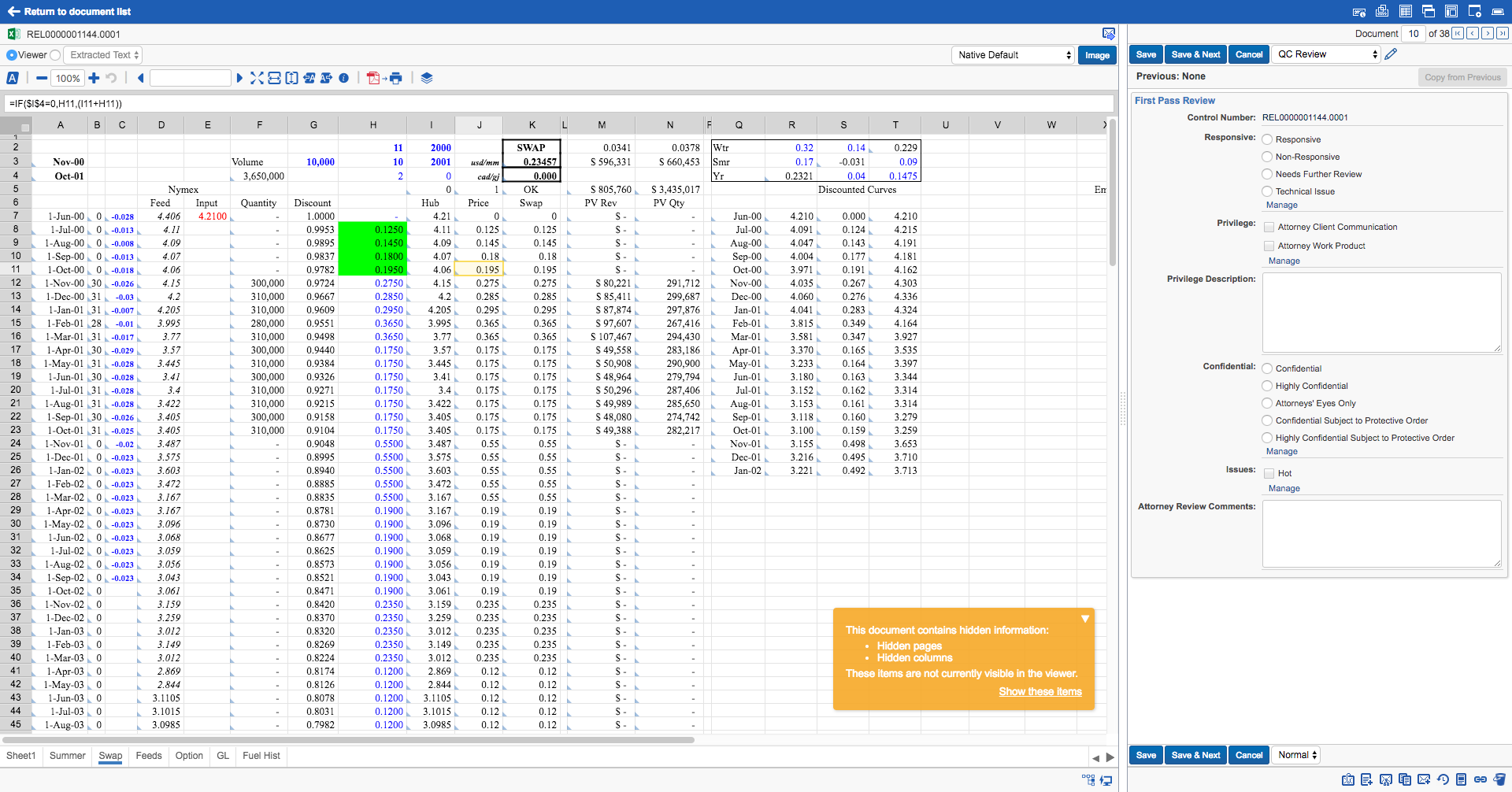Open the layers stack icon
Viewport: 1512px width, 792px height.
(427, 78)
